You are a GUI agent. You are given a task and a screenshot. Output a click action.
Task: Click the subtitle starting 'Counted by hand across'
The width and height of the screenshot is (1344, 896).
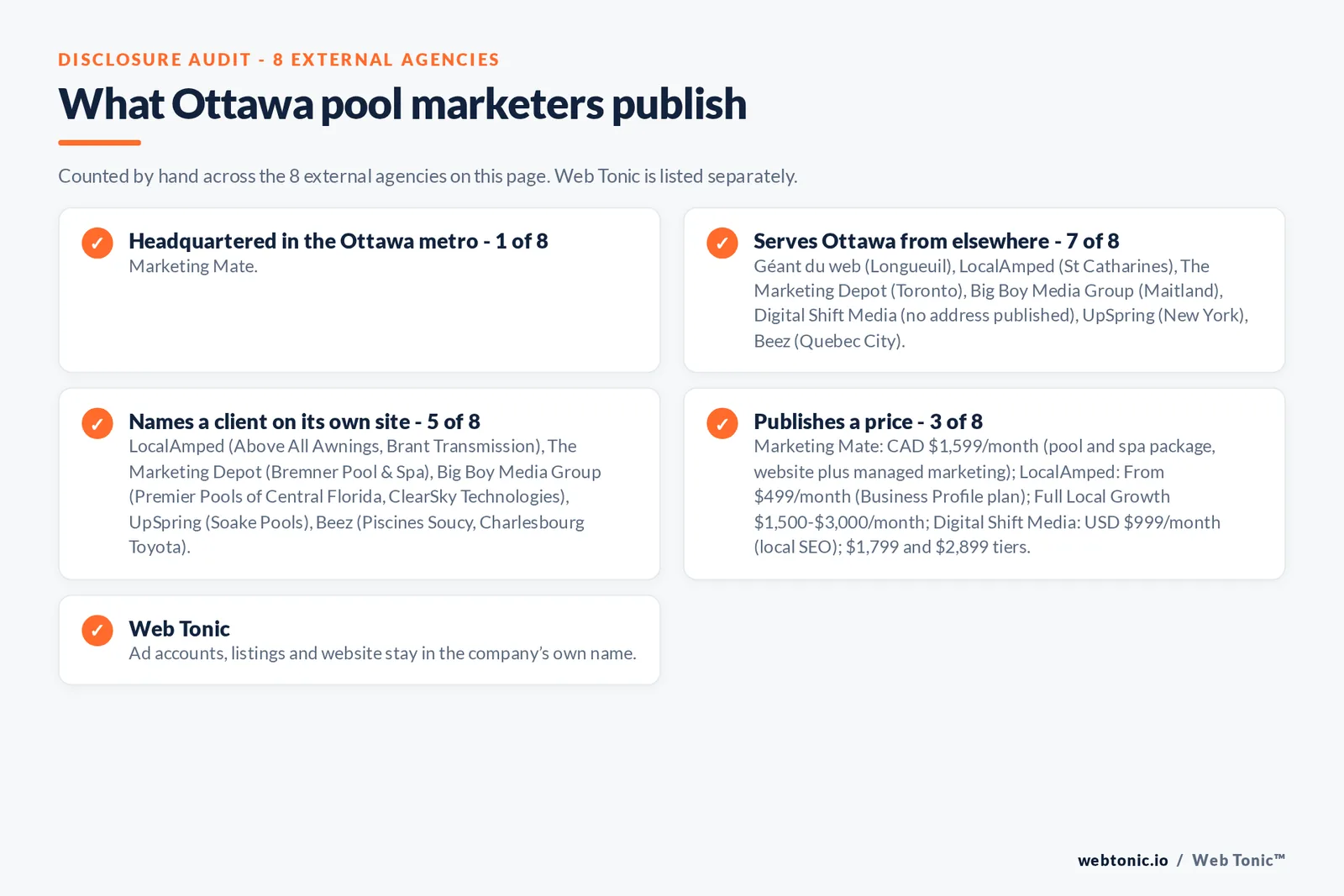coord(428,176)
